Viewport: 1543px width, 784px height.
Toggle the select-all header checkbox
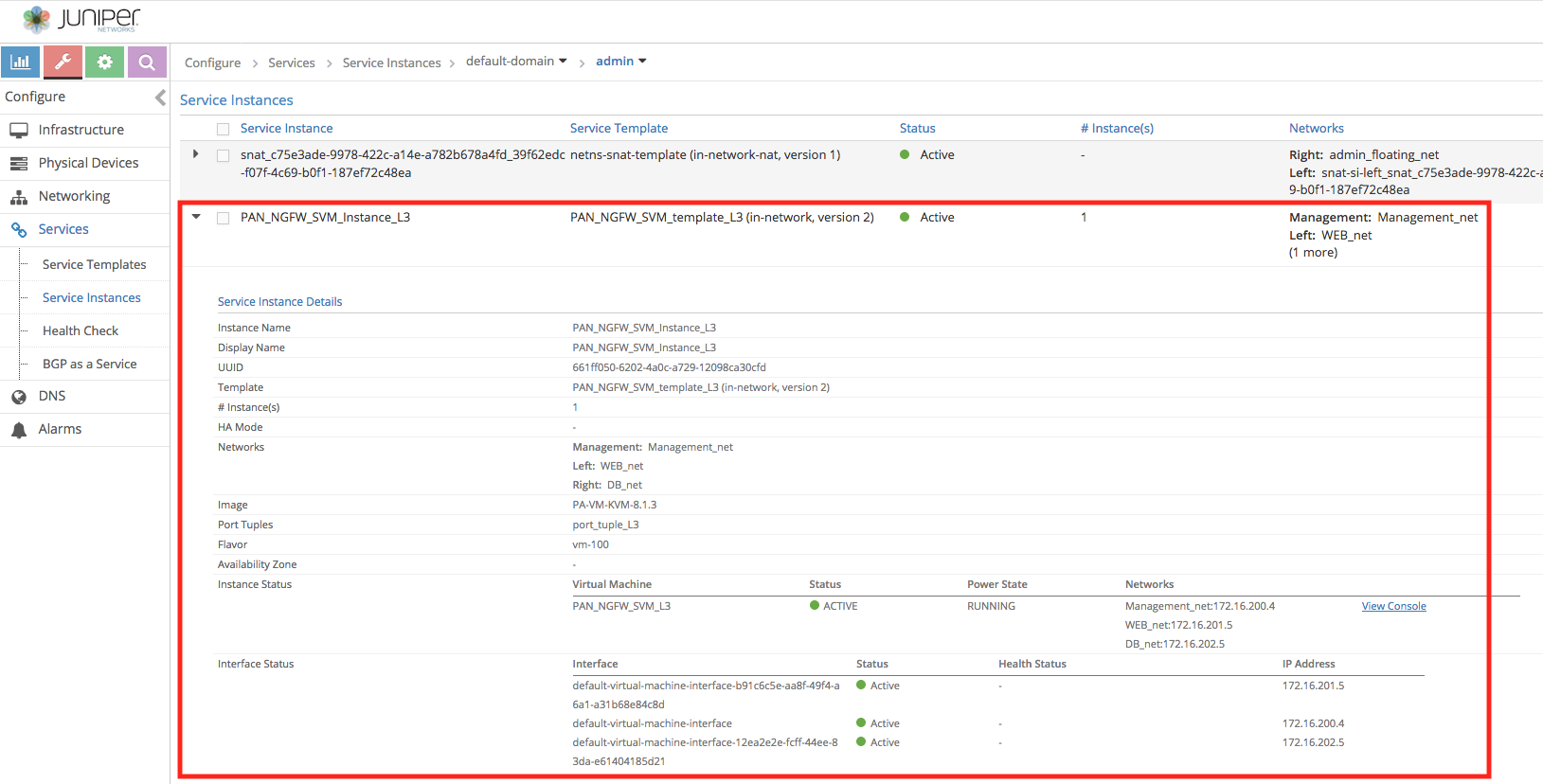point(223,129)
